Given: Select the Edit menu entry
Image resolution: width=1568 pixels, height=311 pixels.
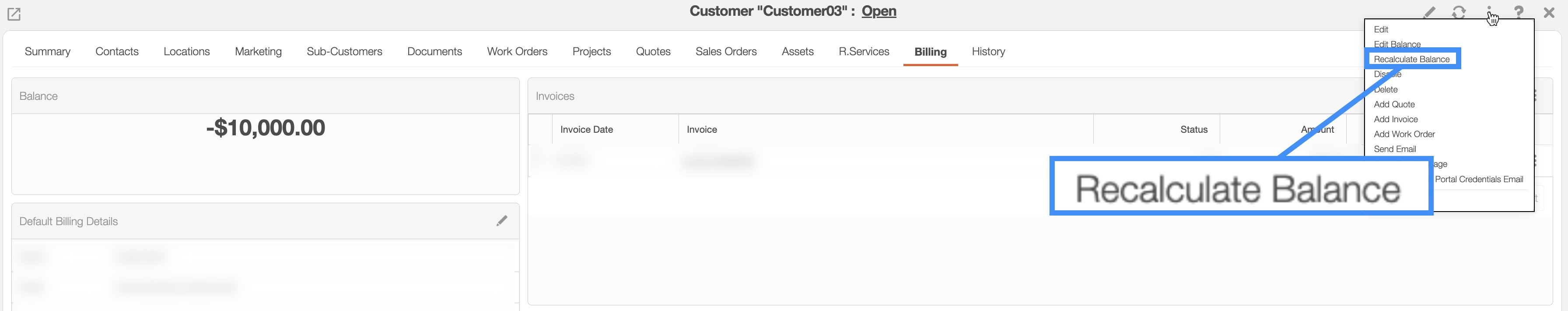Looking at the screenshot, I should click(x=1380, y=29).
